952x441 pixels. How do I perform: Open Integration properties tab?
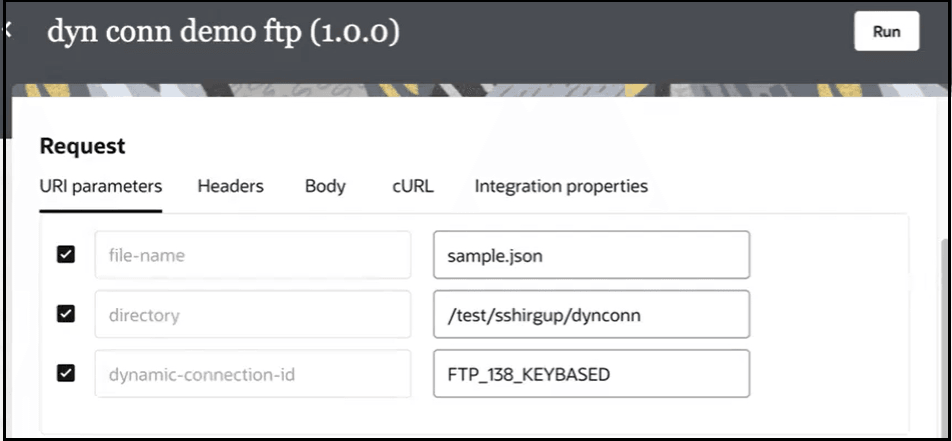pyautogui.click(x=561, y=186)
